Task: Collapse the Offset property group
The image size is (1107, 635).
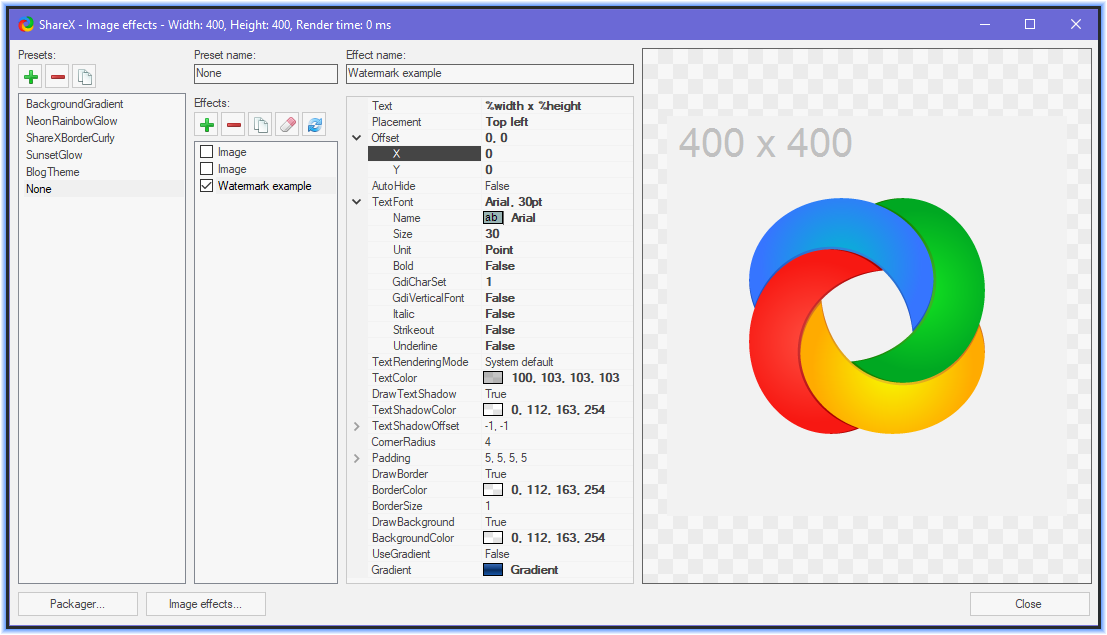Action: 357,138
